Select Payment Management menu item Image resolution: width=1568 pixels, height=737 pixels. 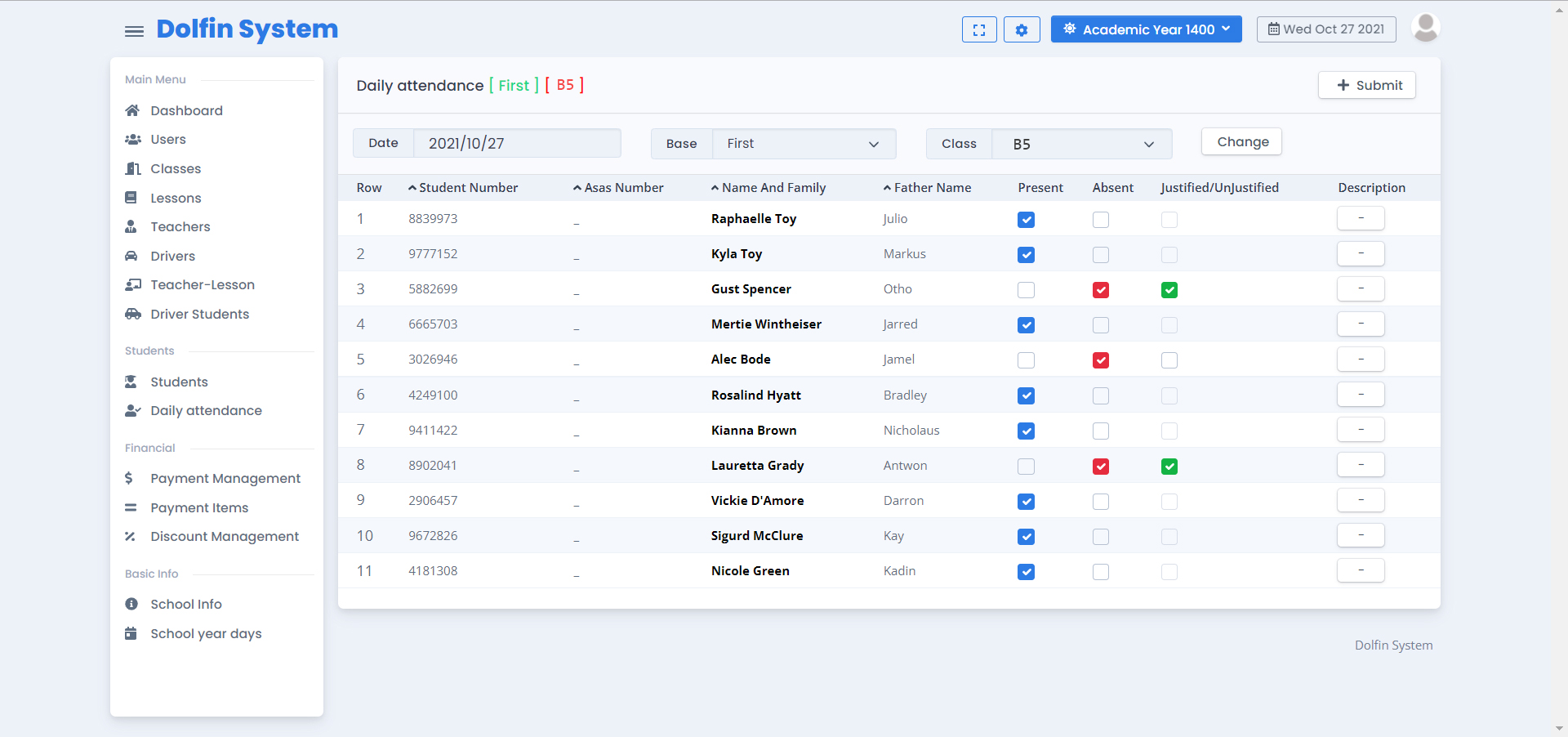(x=225, y=478)
